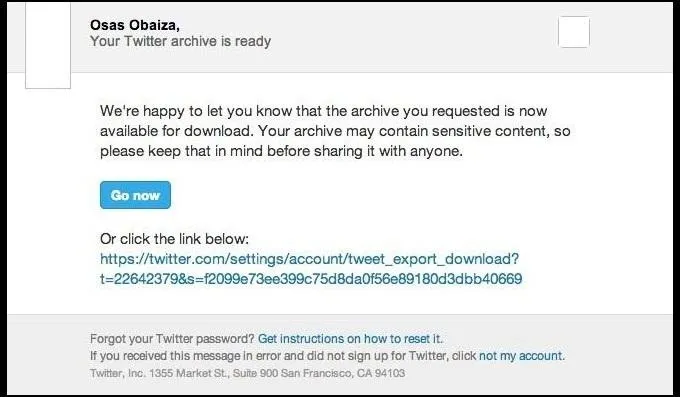
Task: Open Get instructions on how to reset it
Action: (x=350, y=338)
